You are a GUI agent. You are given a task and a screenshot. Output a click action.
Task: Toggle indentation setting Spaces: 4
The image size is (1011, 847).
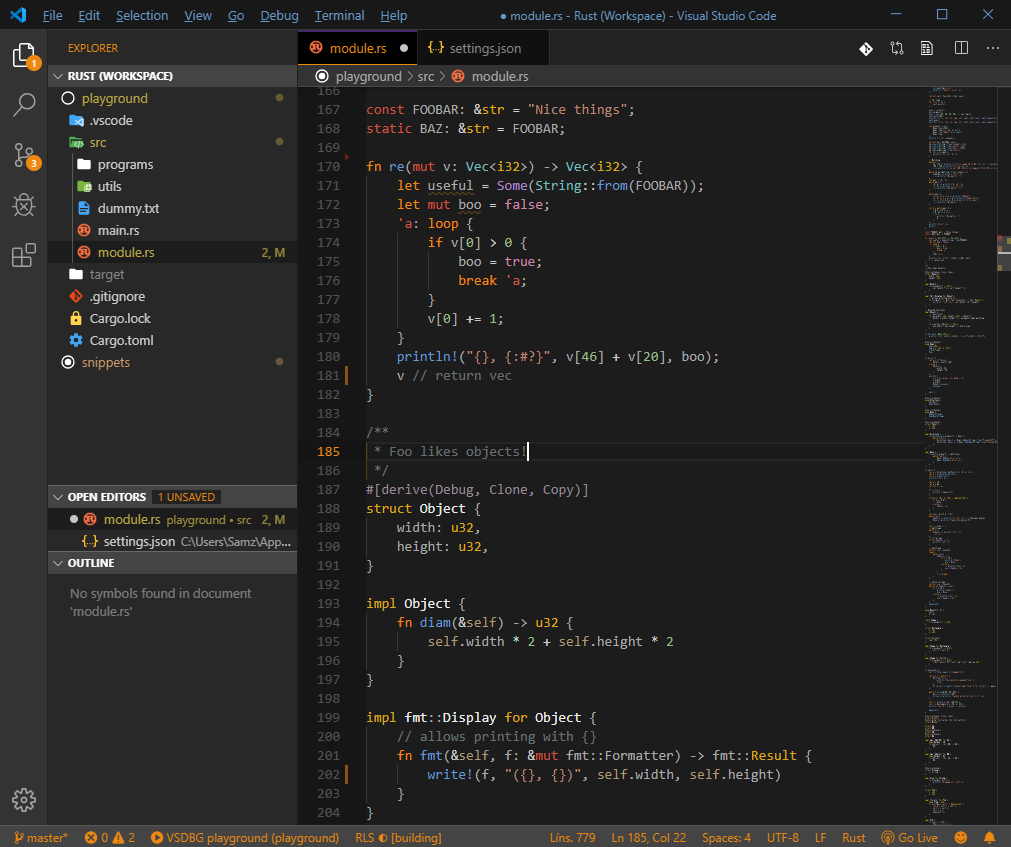[x=726, y=837]
